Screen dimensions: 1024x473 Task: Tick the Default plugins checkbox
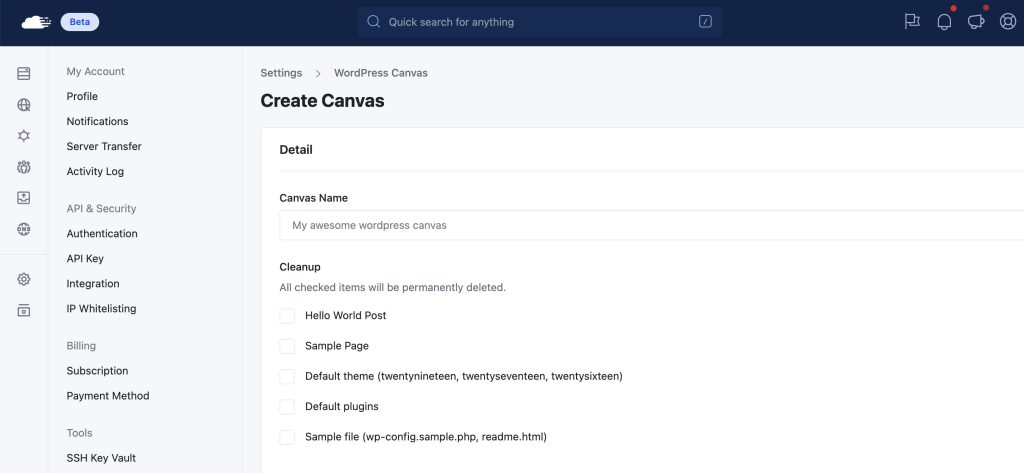click(x=287, y=406)
